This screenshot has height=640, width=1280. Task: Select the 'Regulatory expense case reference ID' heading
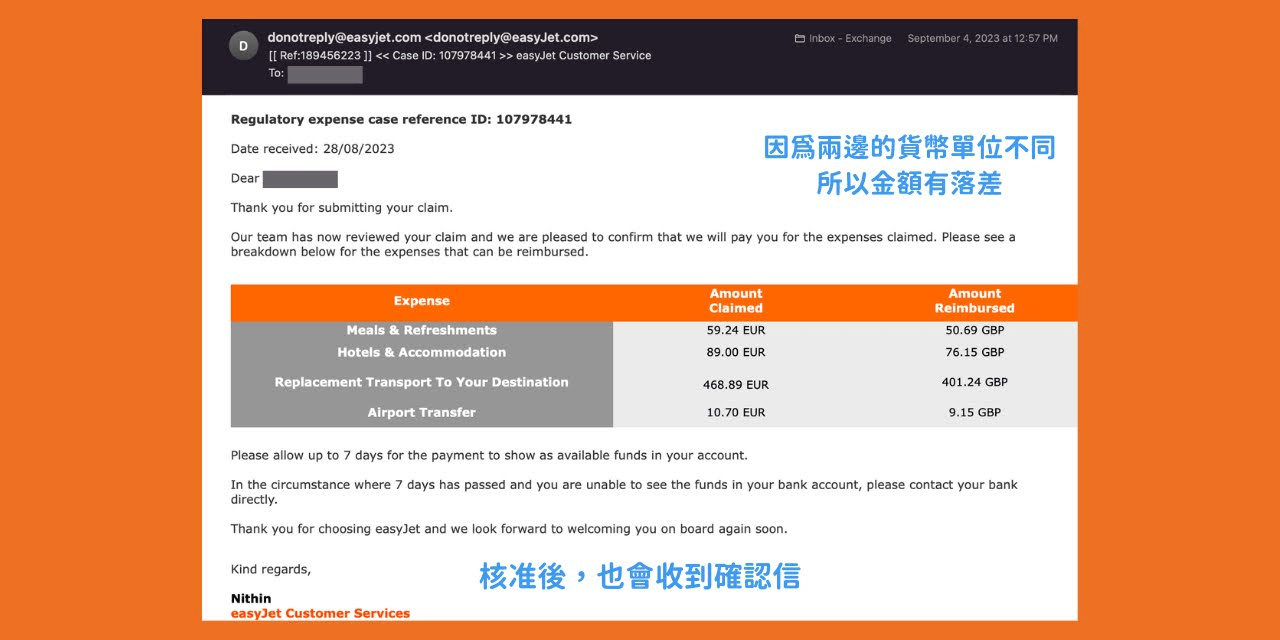[x=401, y=119]
